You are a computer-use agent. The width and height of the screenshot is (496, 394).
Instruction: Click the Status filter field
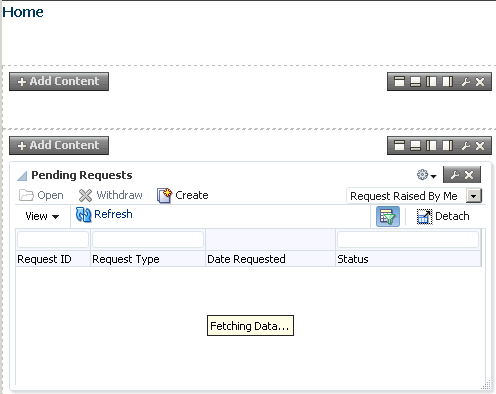pos(408,240)
